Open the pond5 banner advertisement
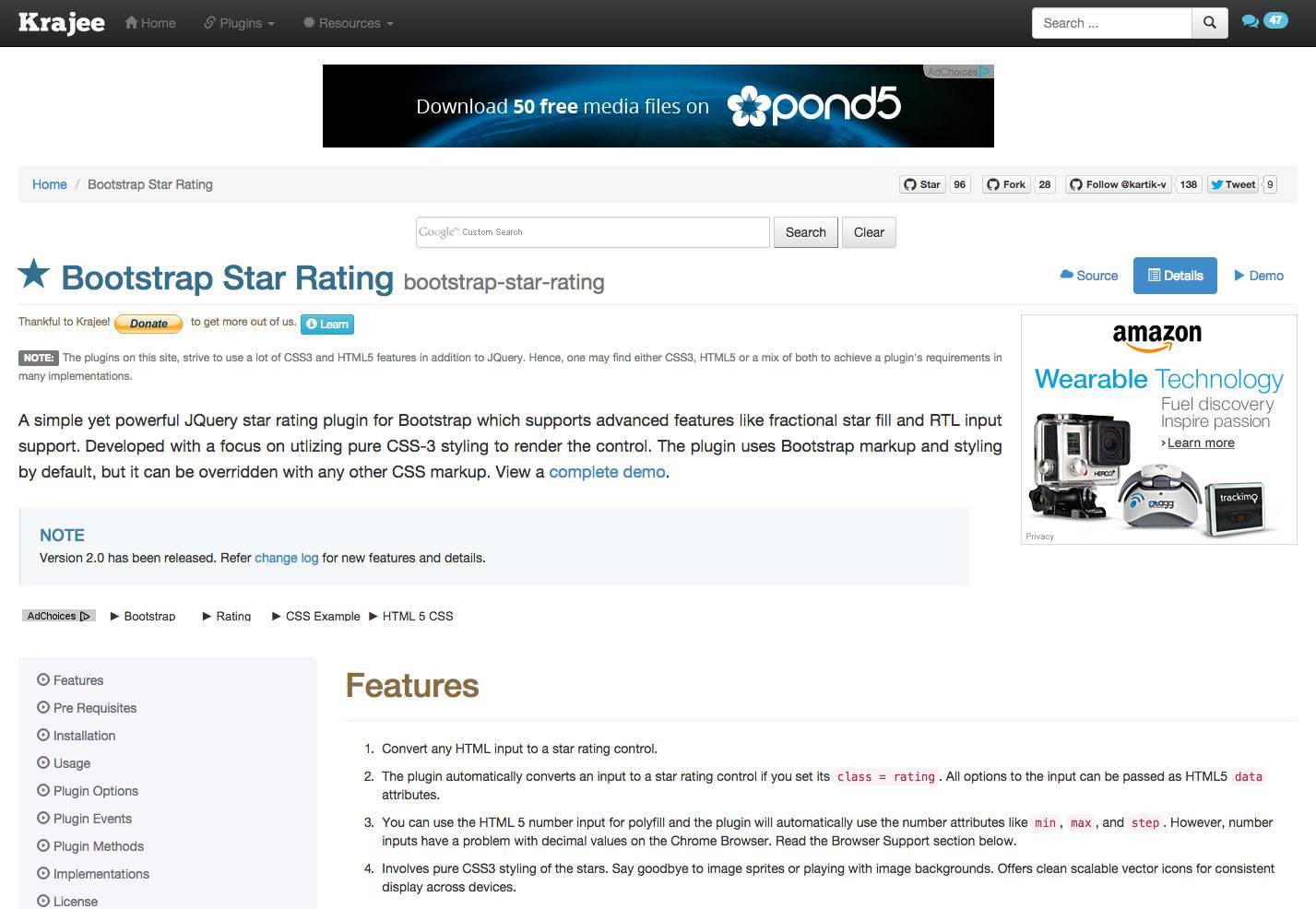1316x909 pixels. tap(658, 106)
